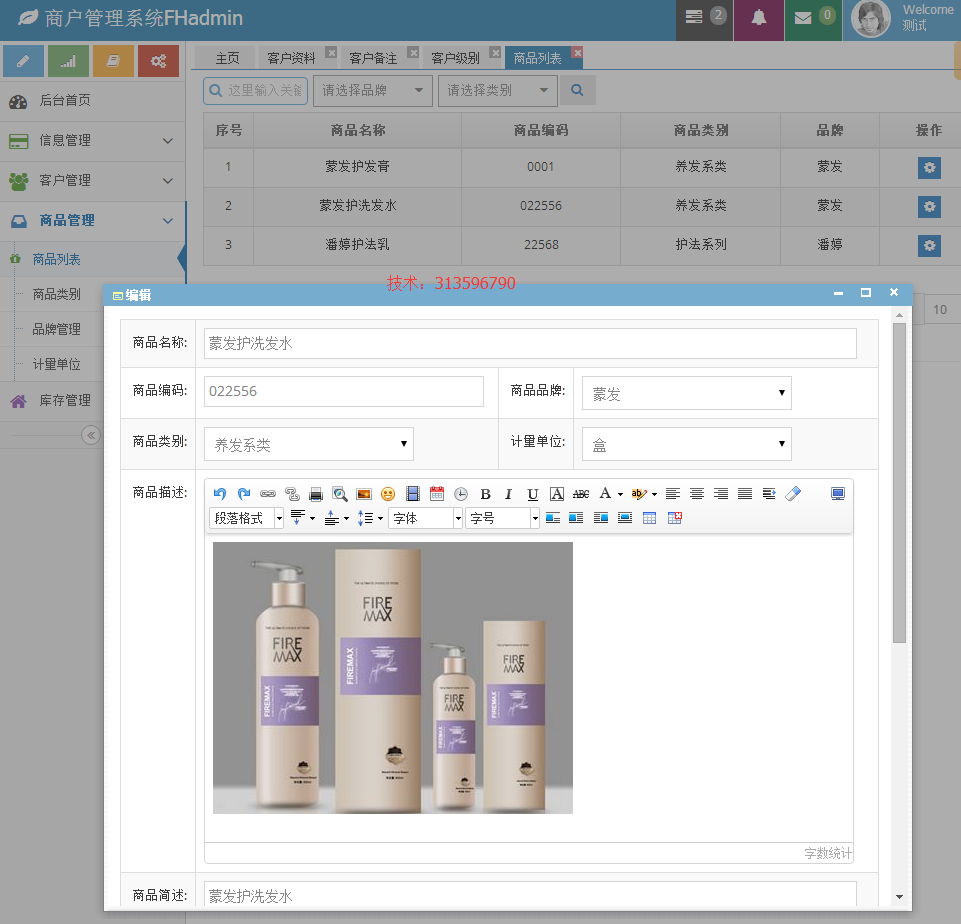The height and width of the screenshot is (924, 961).
Task: Expand 客户管理 sidebar menu
Action: [93, 181]
